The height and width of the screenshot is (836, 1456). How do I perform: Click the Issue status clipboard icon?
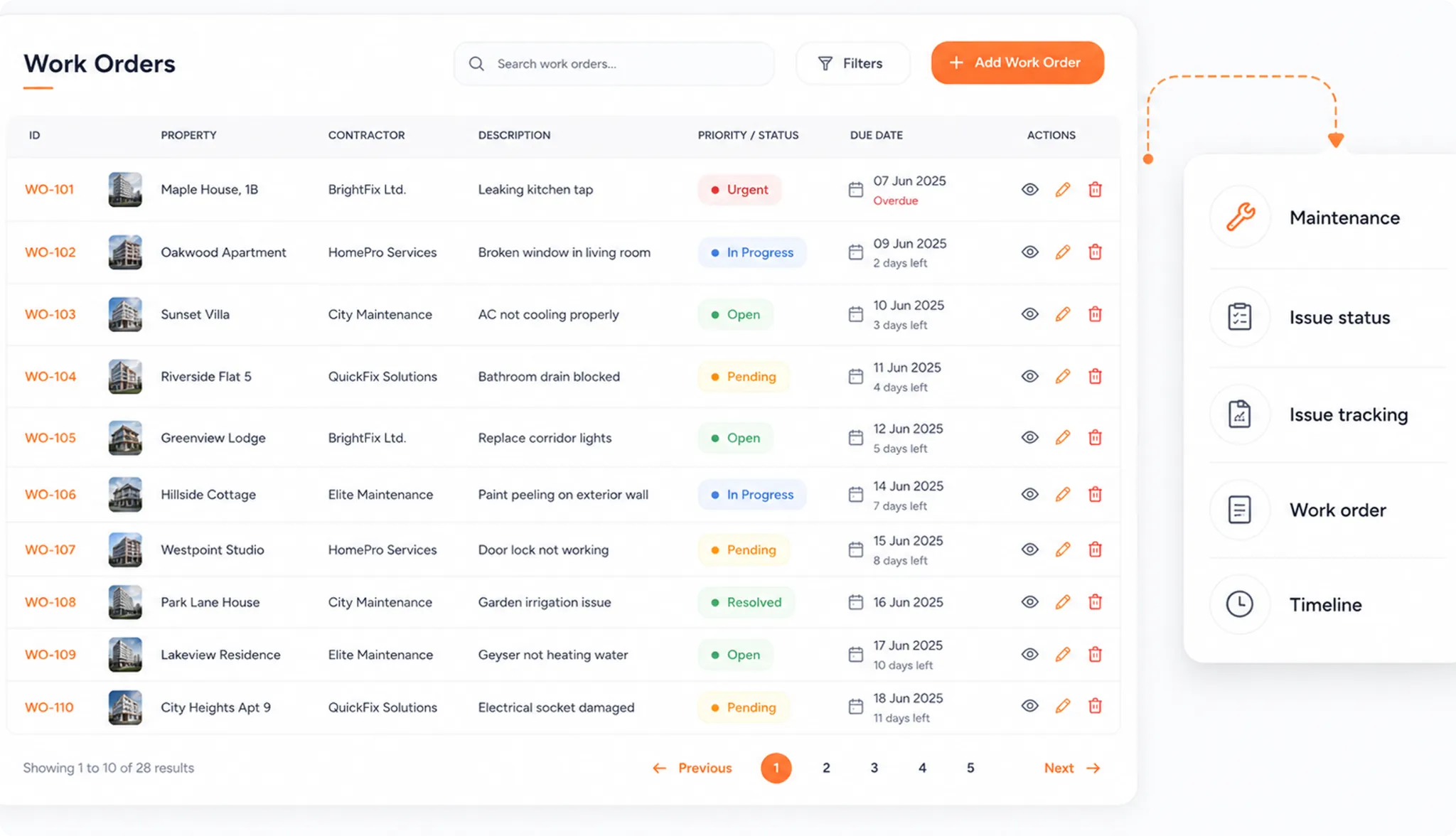pos(1240,316)
